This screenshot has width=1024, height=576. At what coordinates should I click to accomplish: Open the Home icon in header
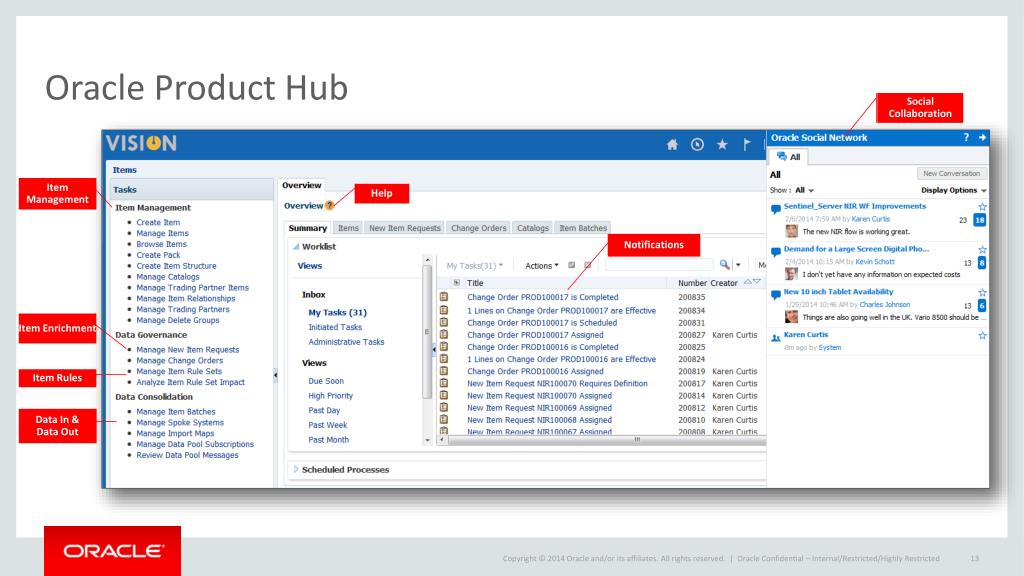coord(671,144)
